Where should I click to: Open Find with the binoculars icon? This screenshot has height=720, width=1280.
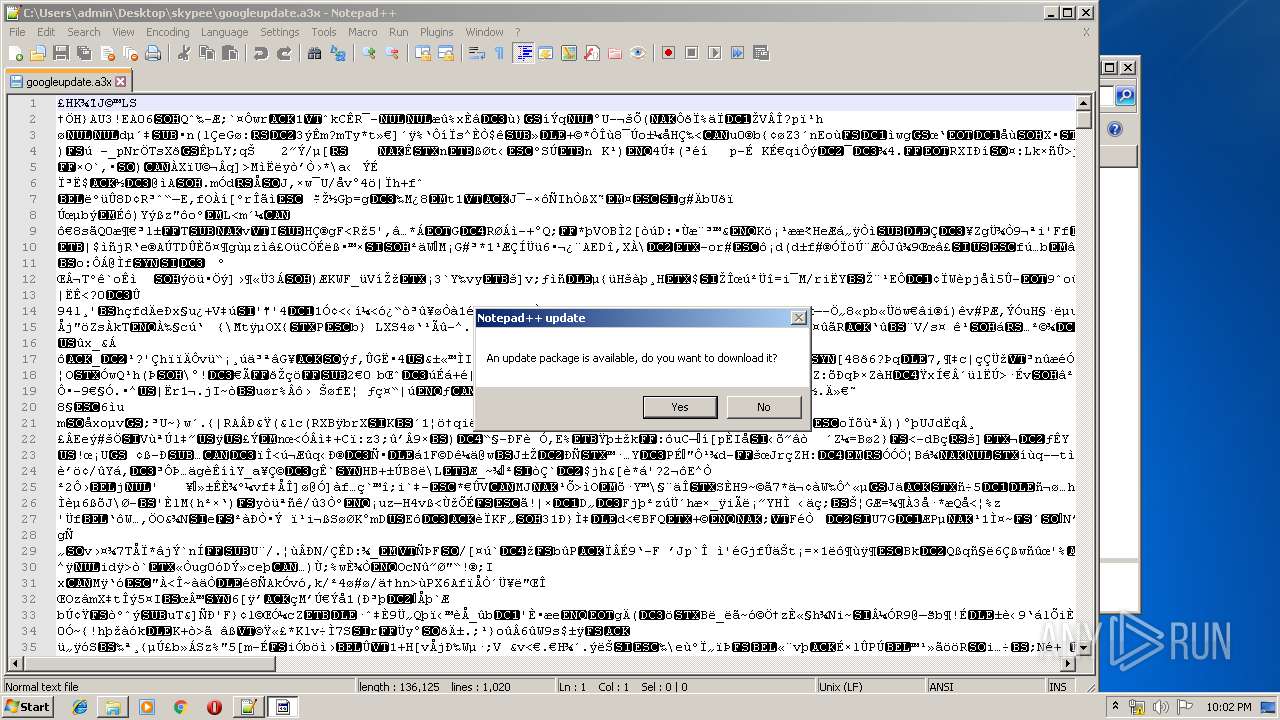tap(314, 53)
